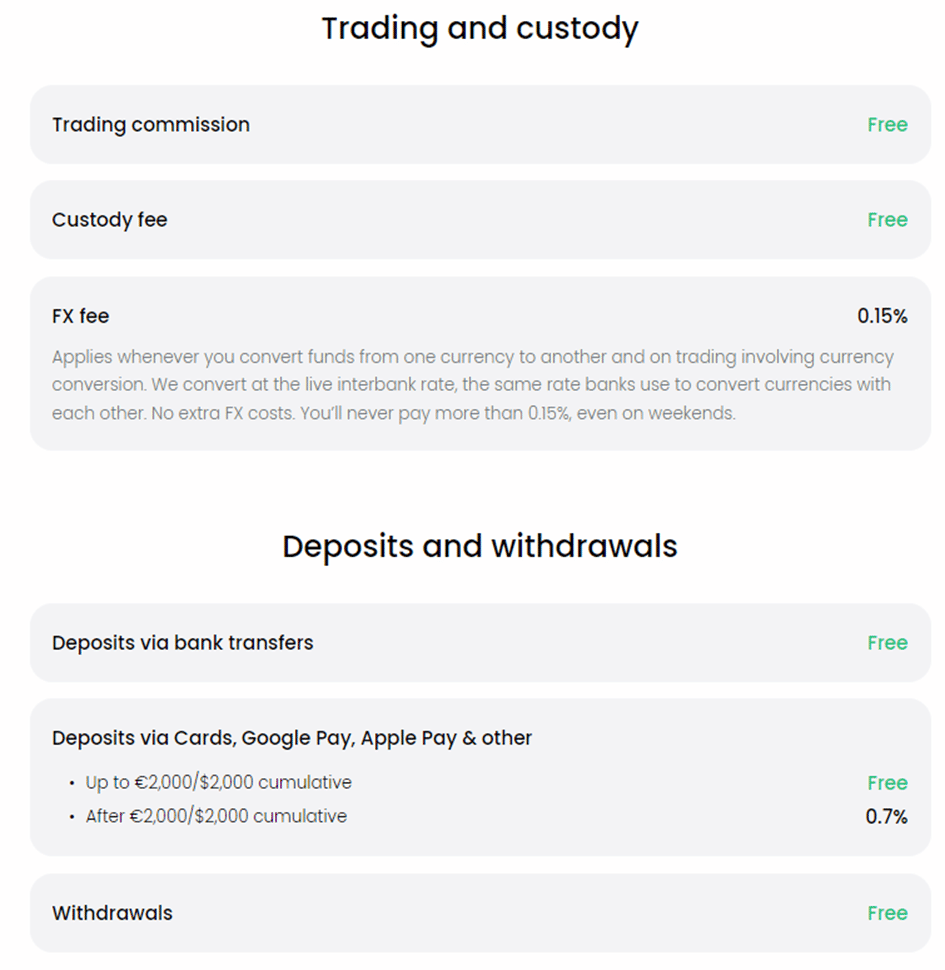Click the 'After €2,000/$2,000 cumulative' item
This screenshot has width=945, height=970.
coord(216,816)
